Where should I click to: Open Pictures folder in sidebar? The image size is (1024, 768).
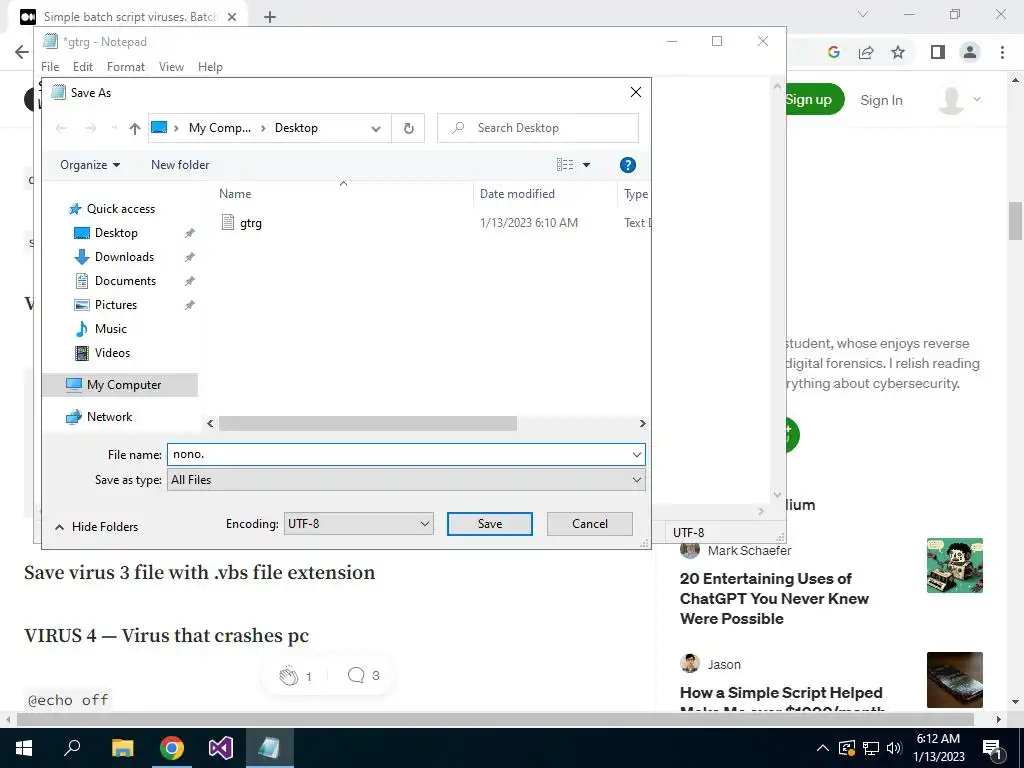click(116, 305)
